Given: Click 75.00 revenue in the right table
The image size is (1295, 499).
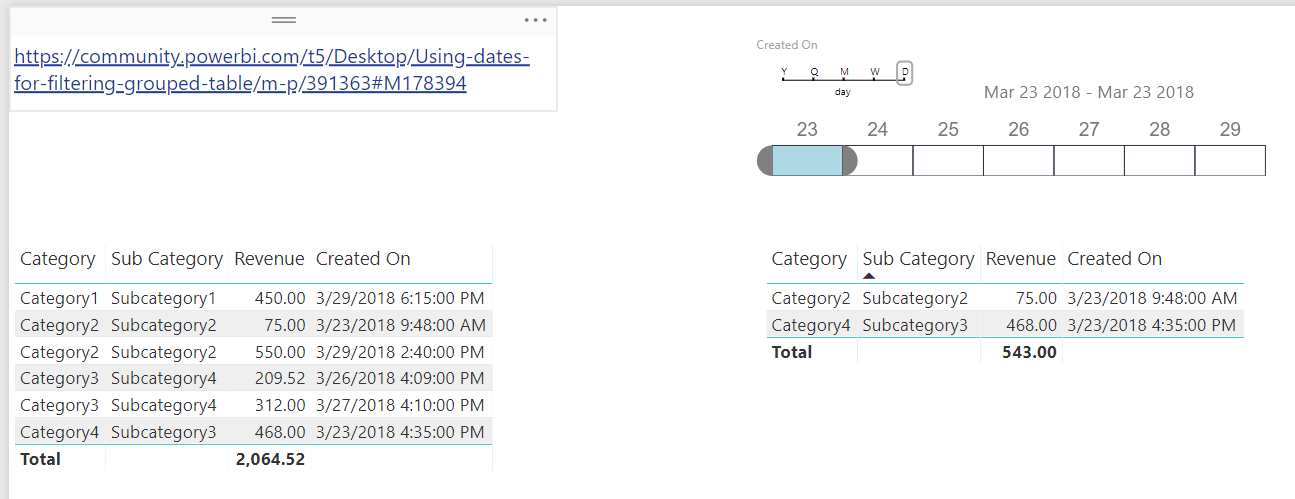Looking at the screenshot, I should 1036,298.
